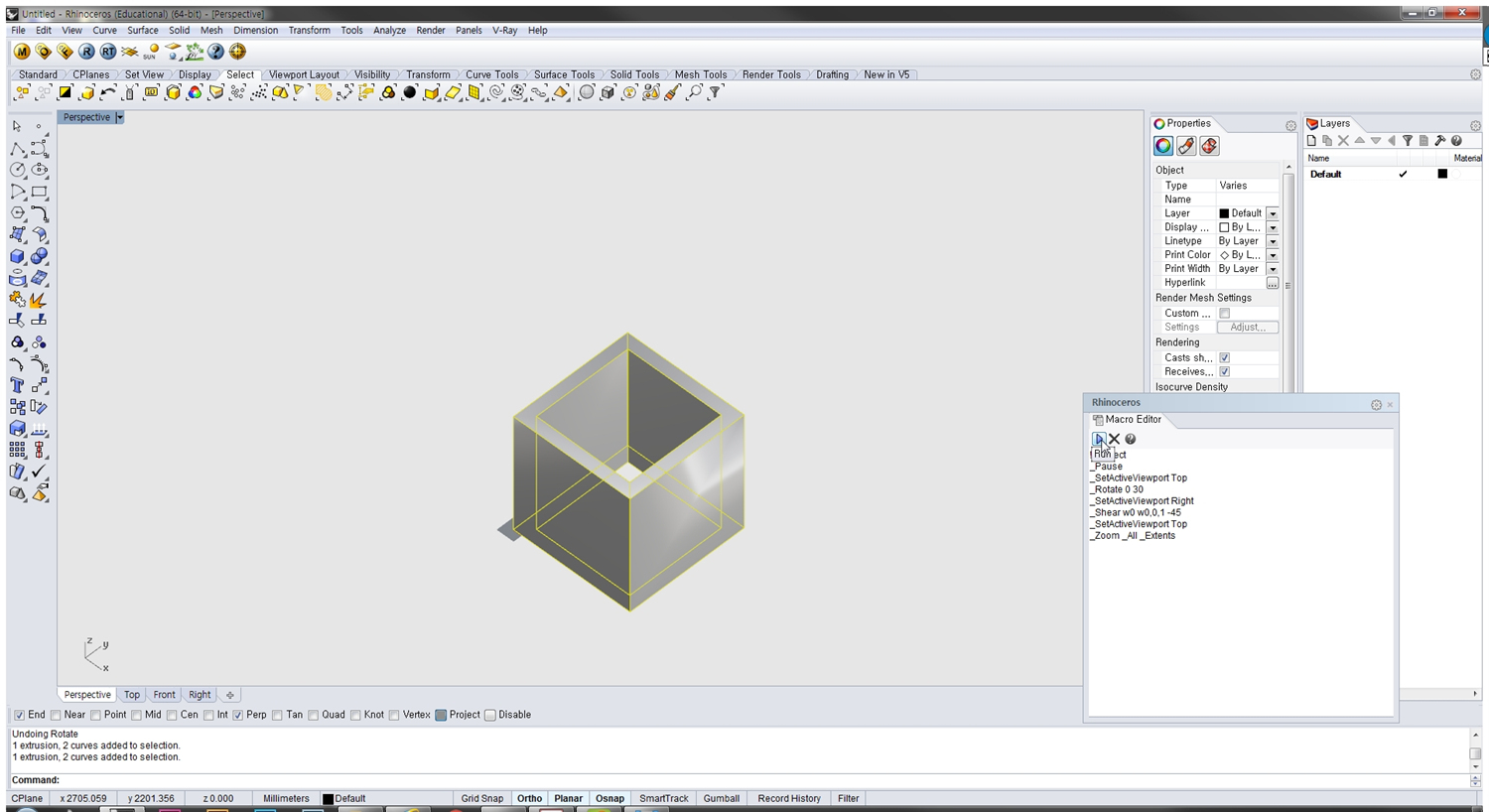Viewport: 1489px width, 812px height.
Task: Click the V-Ray RT render icon
Action: [108, 52]
